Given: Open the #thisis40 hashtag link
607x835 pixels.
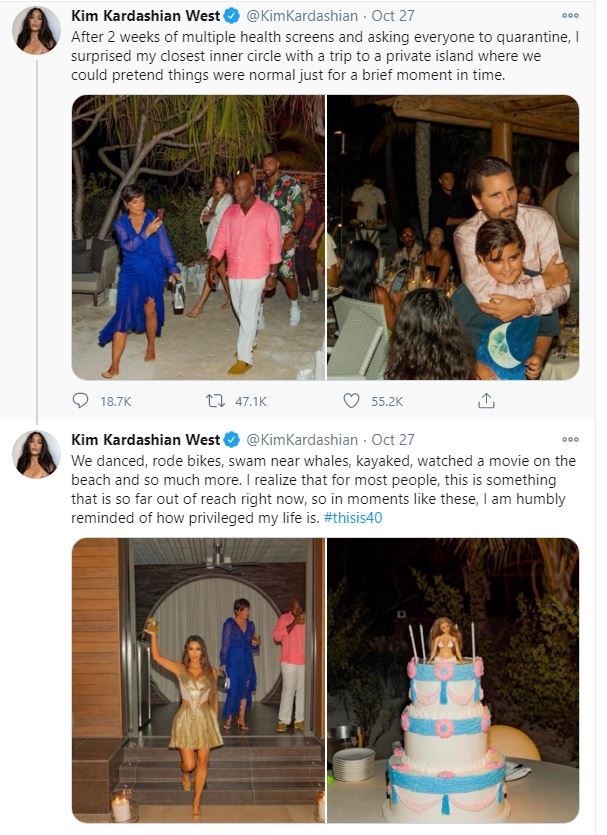Looking at the screenshot, I should click(353, 518).
